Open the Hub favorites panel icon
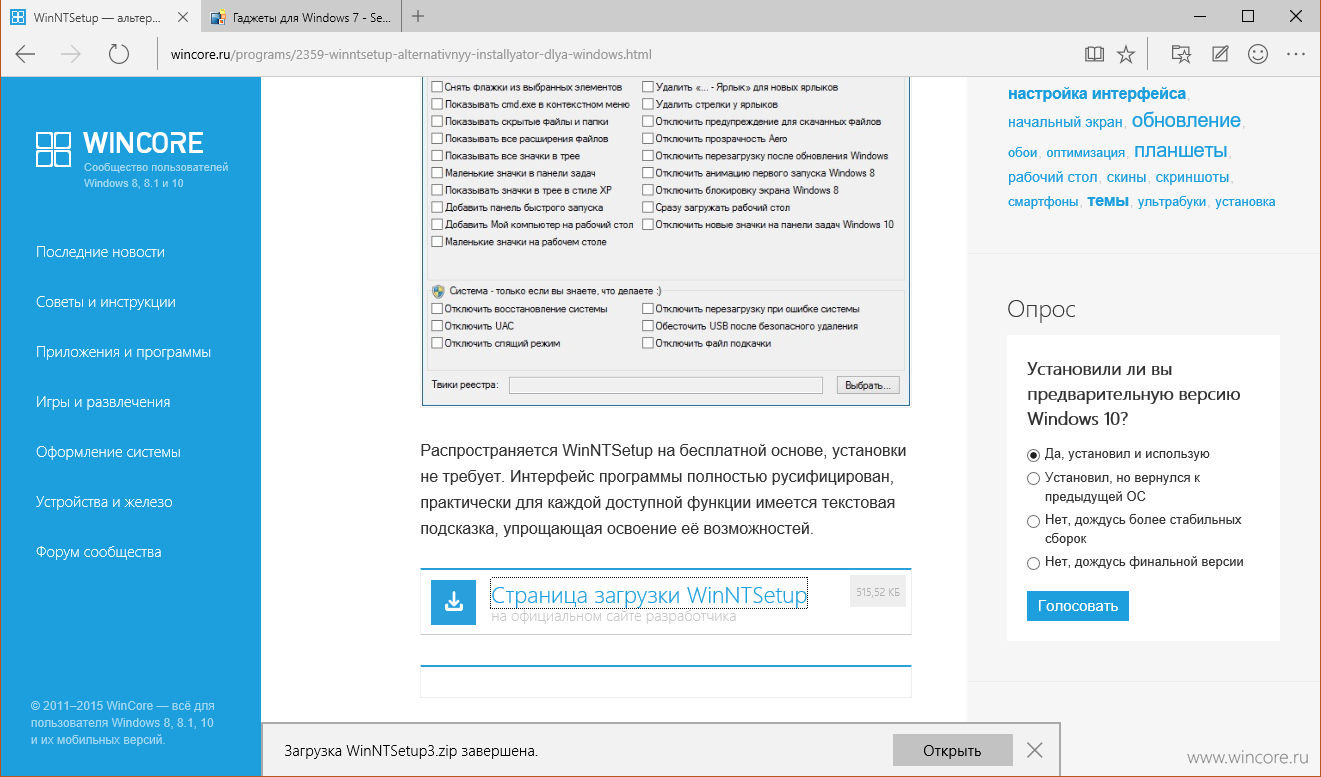Image resolution: width=1321 pixels, height=777 pixels. pos(1181,54)
